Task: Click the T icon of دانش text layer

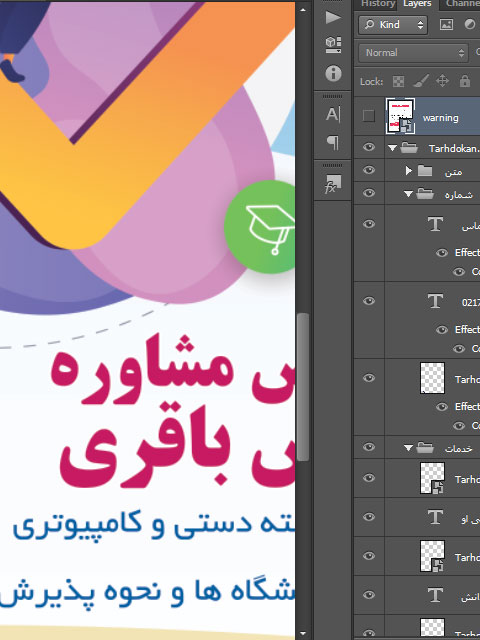Action: [x=435, y=595]
